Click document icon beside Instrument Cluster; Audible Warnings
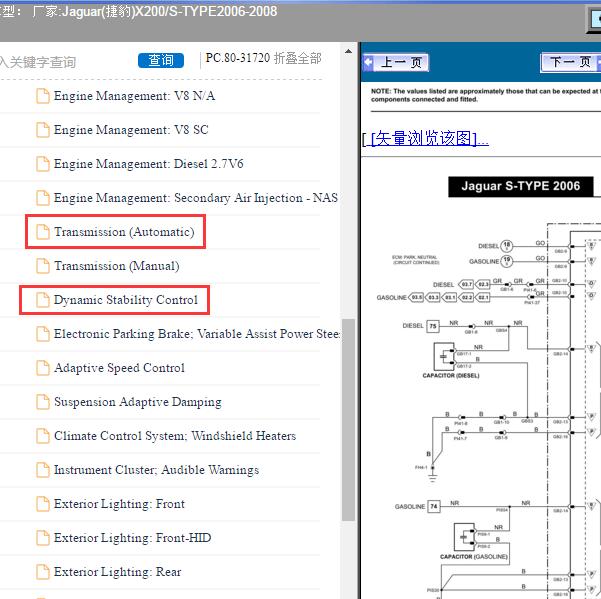This screenshot has height=599, width=601. pos(43,470)
